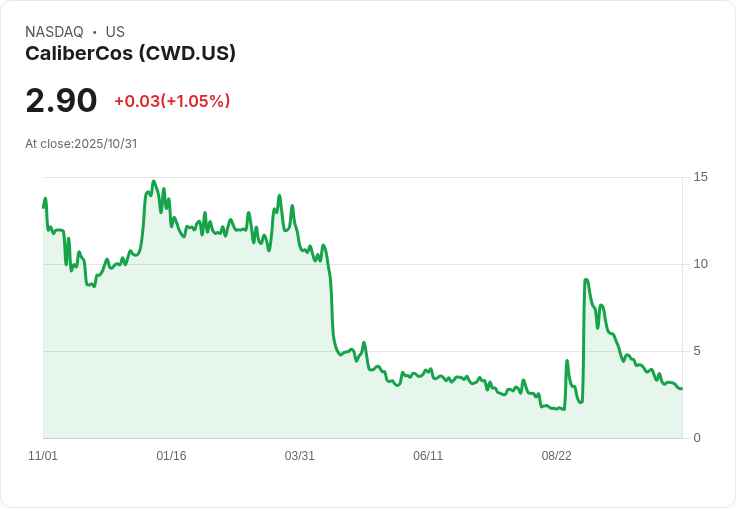
Task: Select the 01/16 date on the x-axis
Action: 171,456
